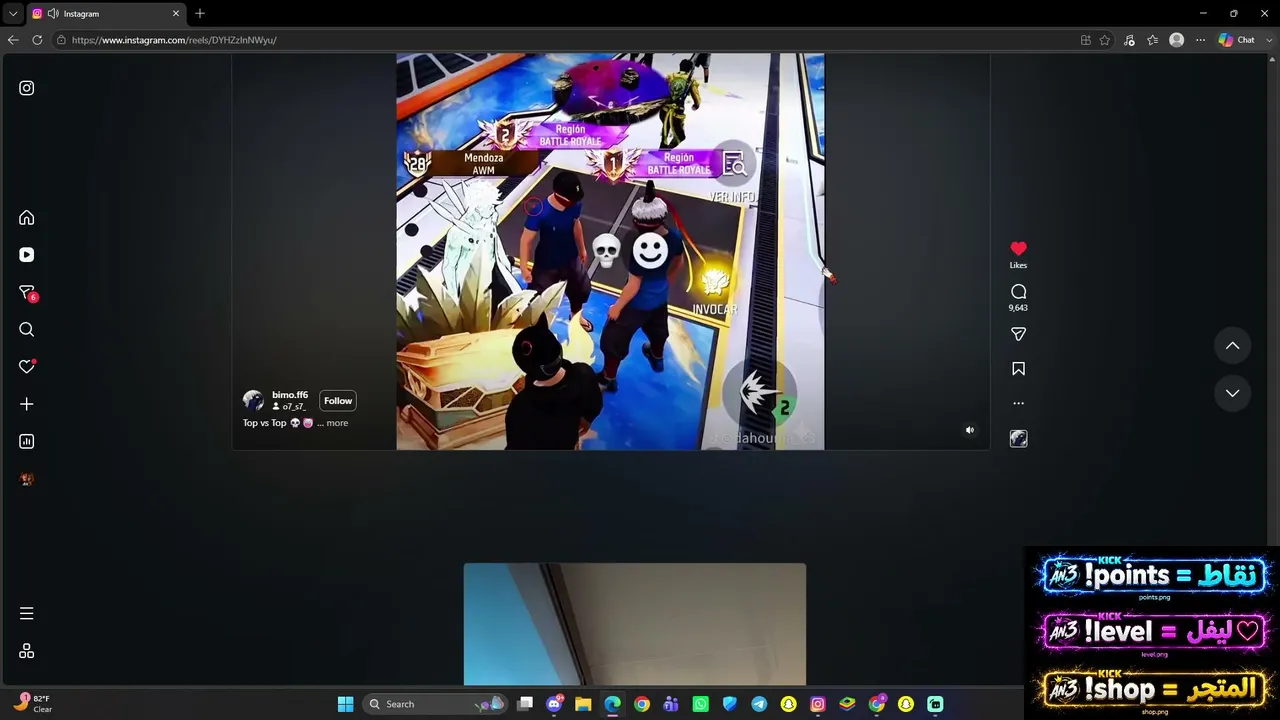Image resolution: width=1280 pixels, height=720 pixels.
Task: Open the More hamburger menu in sidebar
Action: [27, 613]
